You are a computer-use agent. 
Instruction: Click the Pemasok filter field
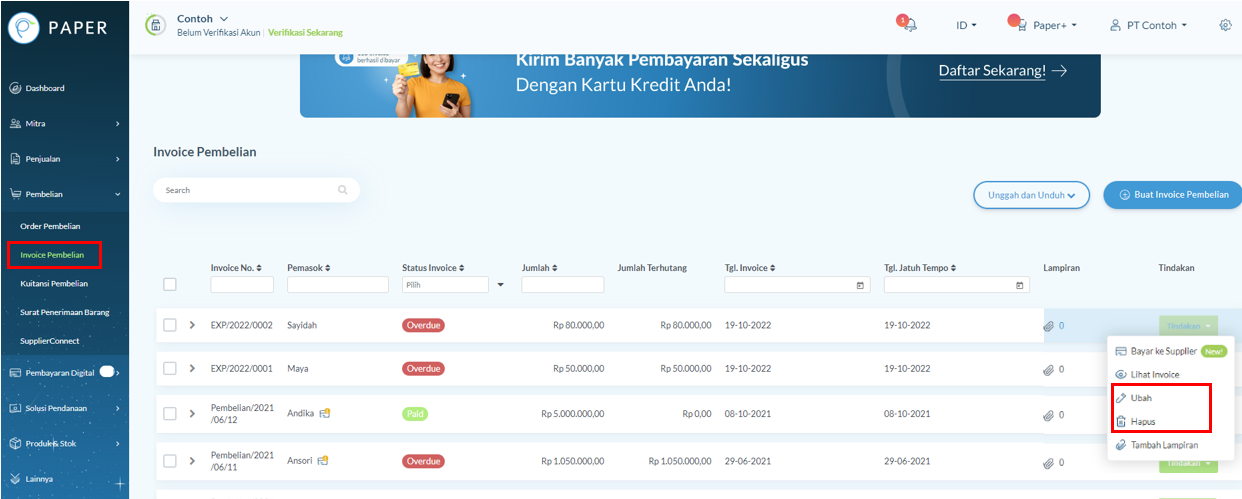(x=338, y=285)
